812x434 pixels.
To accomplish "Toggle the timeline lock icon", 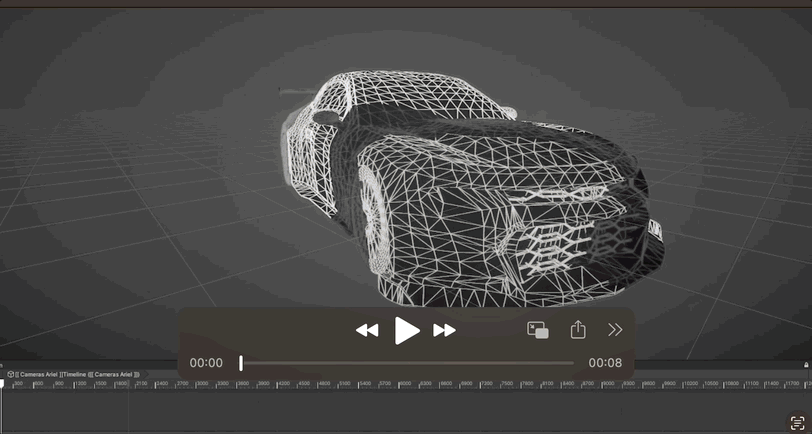I will click(x=806, y=365).
